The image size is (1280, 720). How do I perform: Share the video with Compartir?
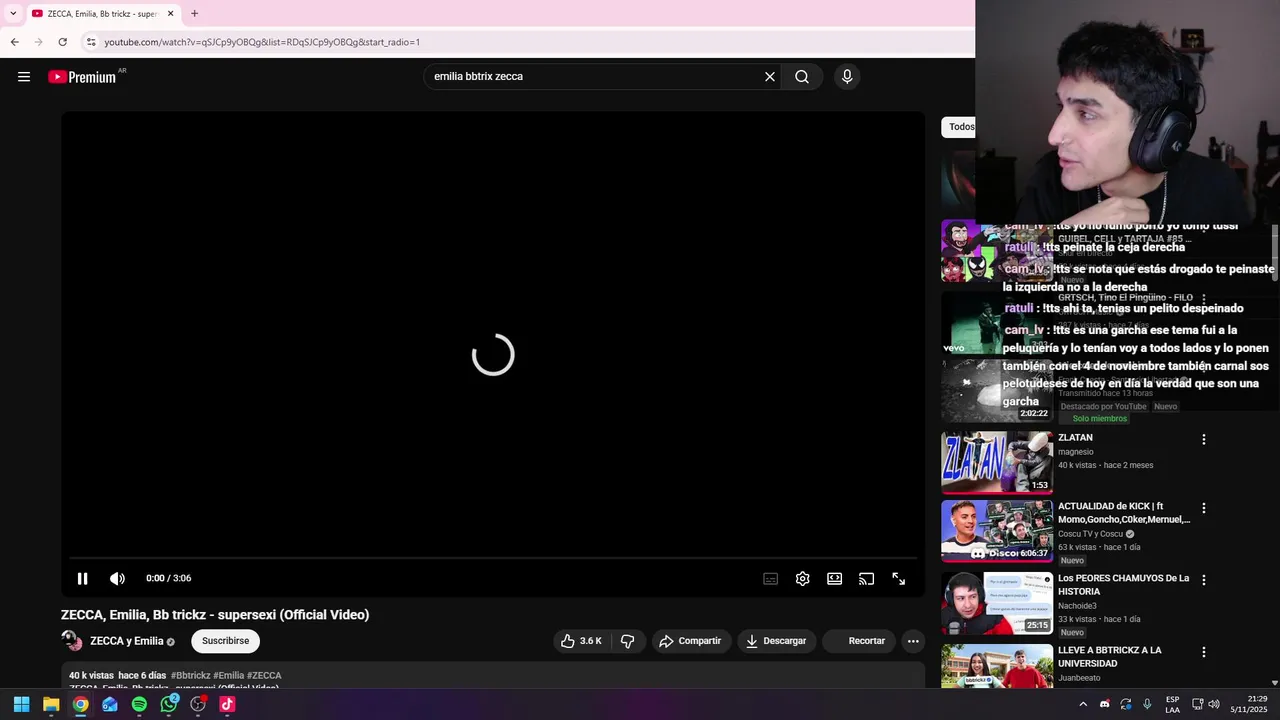point(690,641)
